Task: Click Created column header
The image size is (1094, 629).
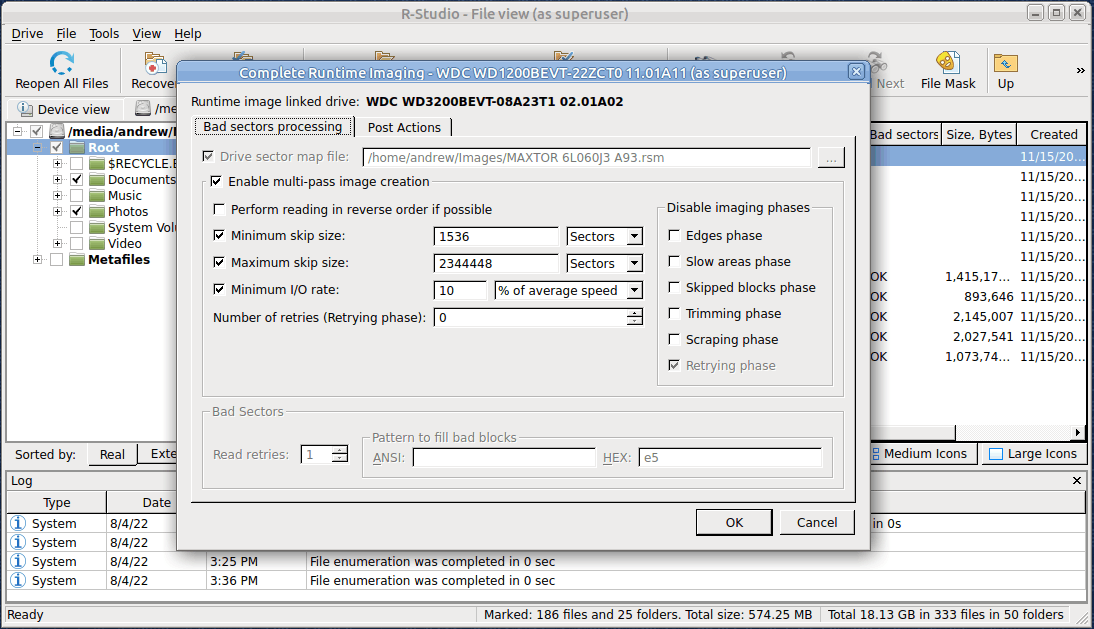Action: click(x=1054, y=135)
